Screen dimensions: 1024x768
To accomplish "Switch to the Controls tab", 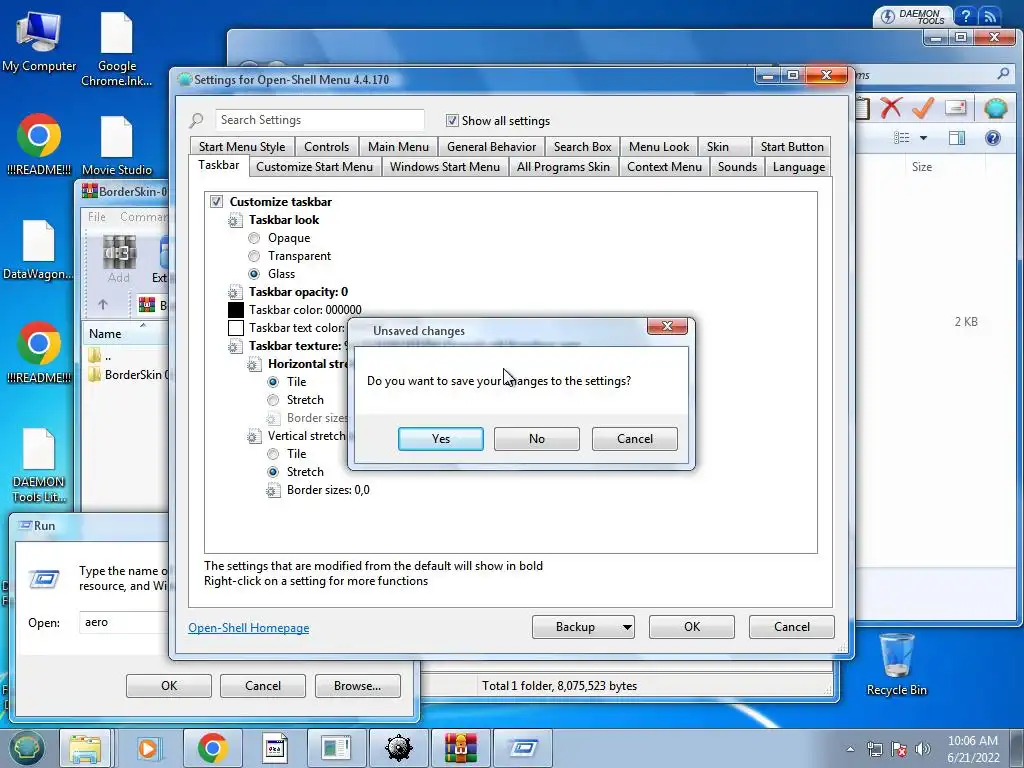I will pyautogui.click(x=327, y=147).
